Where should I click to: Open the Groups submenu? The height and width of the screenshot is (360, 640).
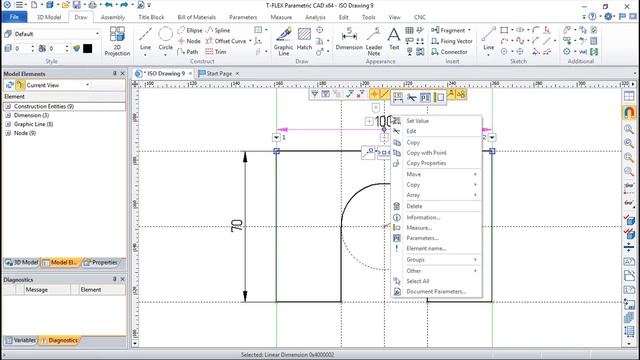click(436, 260)
